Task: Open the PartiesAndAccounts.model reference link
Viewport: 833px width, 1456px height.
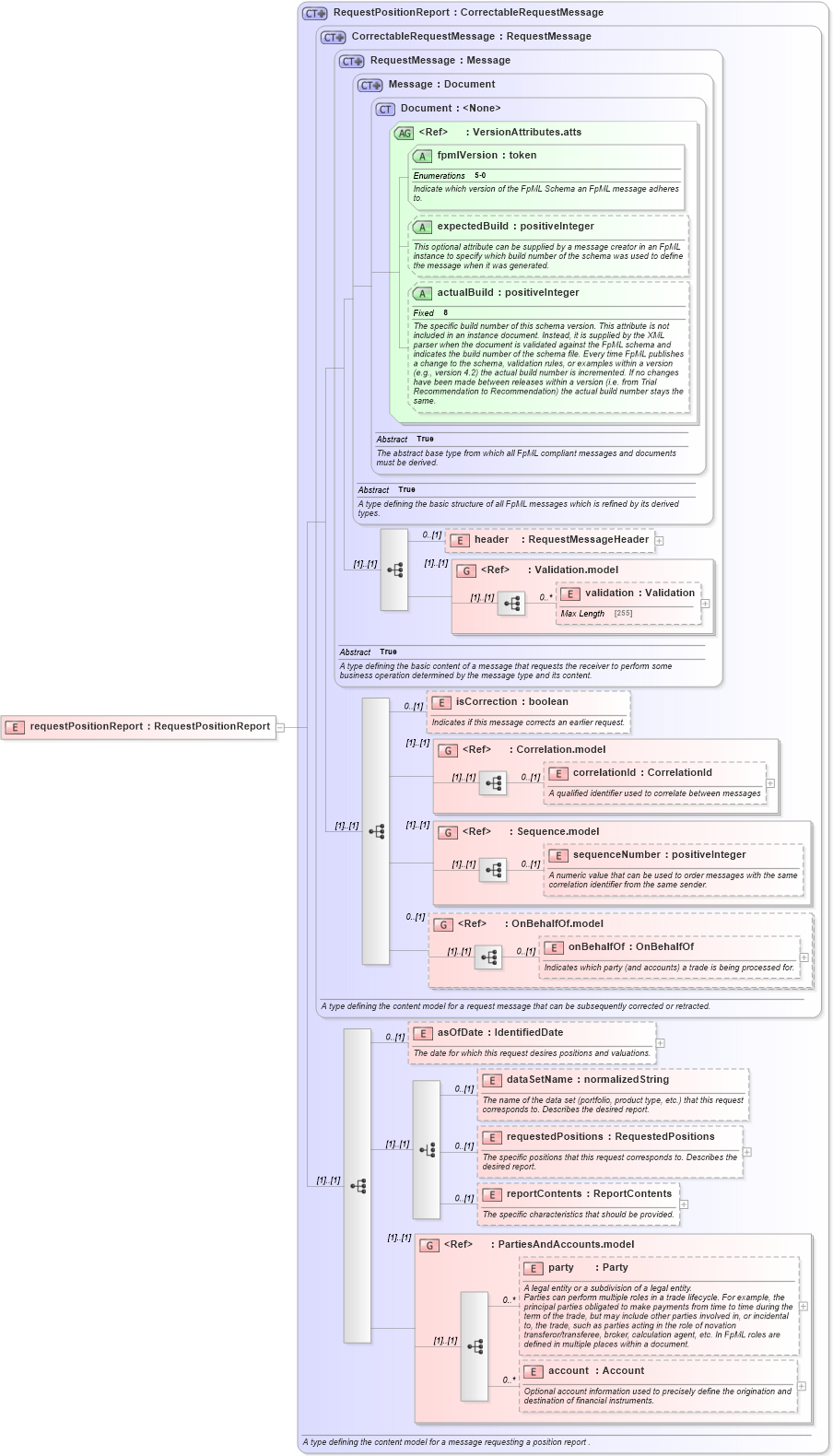Action: coord(567,1245)
